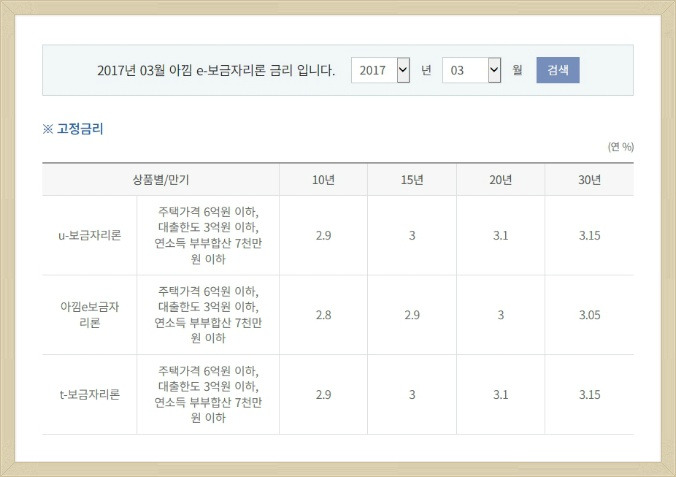Click the 검색 search button

tap(558, 70)
